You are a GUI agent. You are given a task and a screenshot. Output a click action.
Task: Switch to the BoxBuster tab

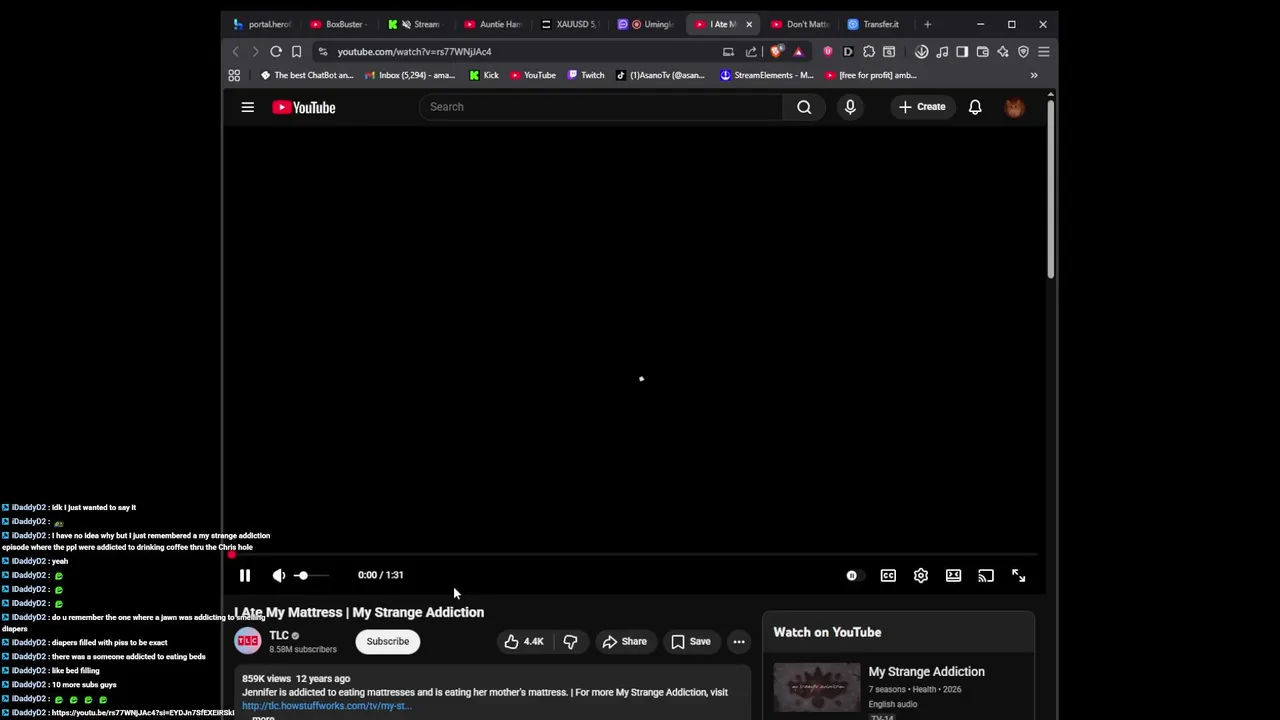(x=338, y=24)
